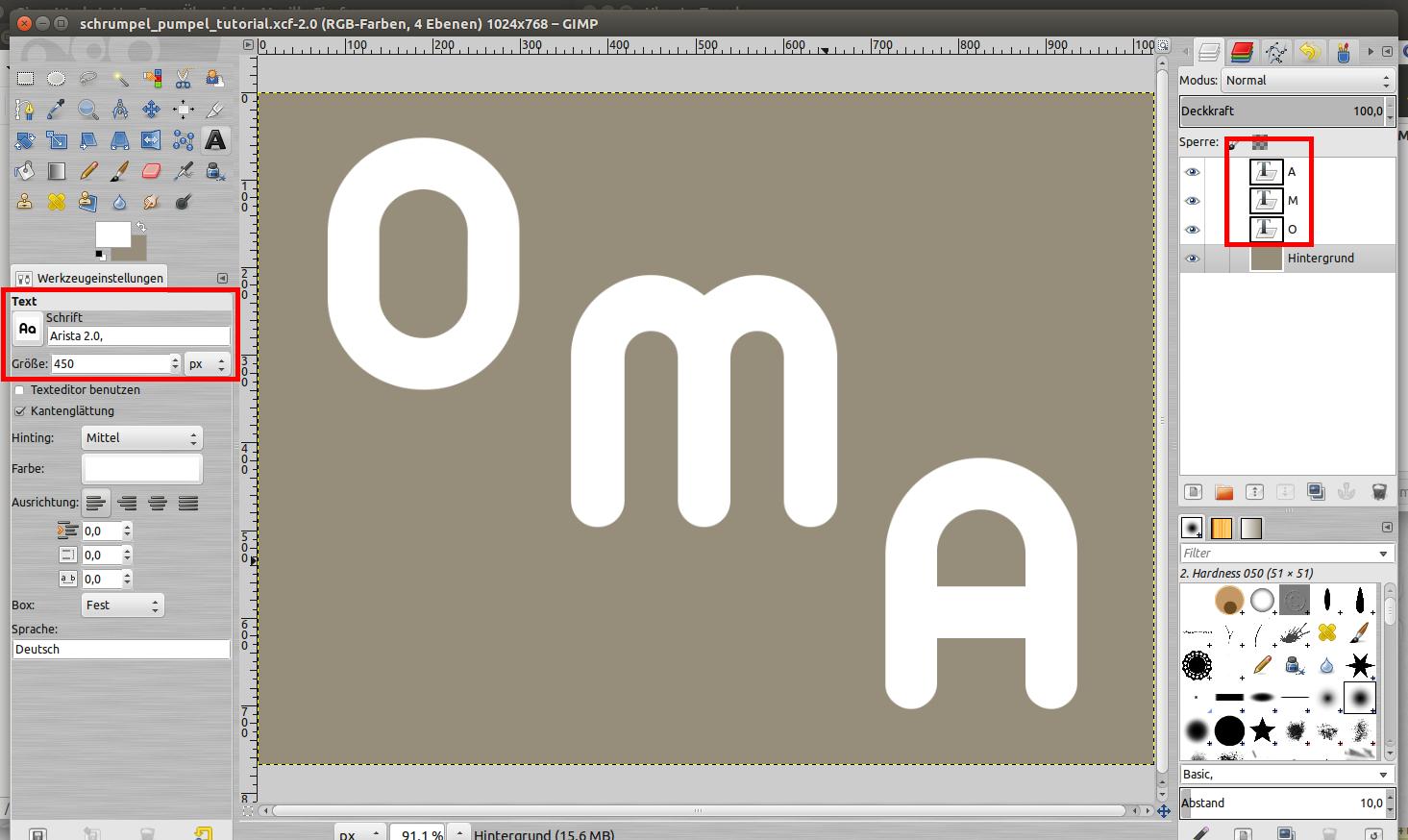
Task: Open the Box dropdown set to Fest
Action: point(122,605)
